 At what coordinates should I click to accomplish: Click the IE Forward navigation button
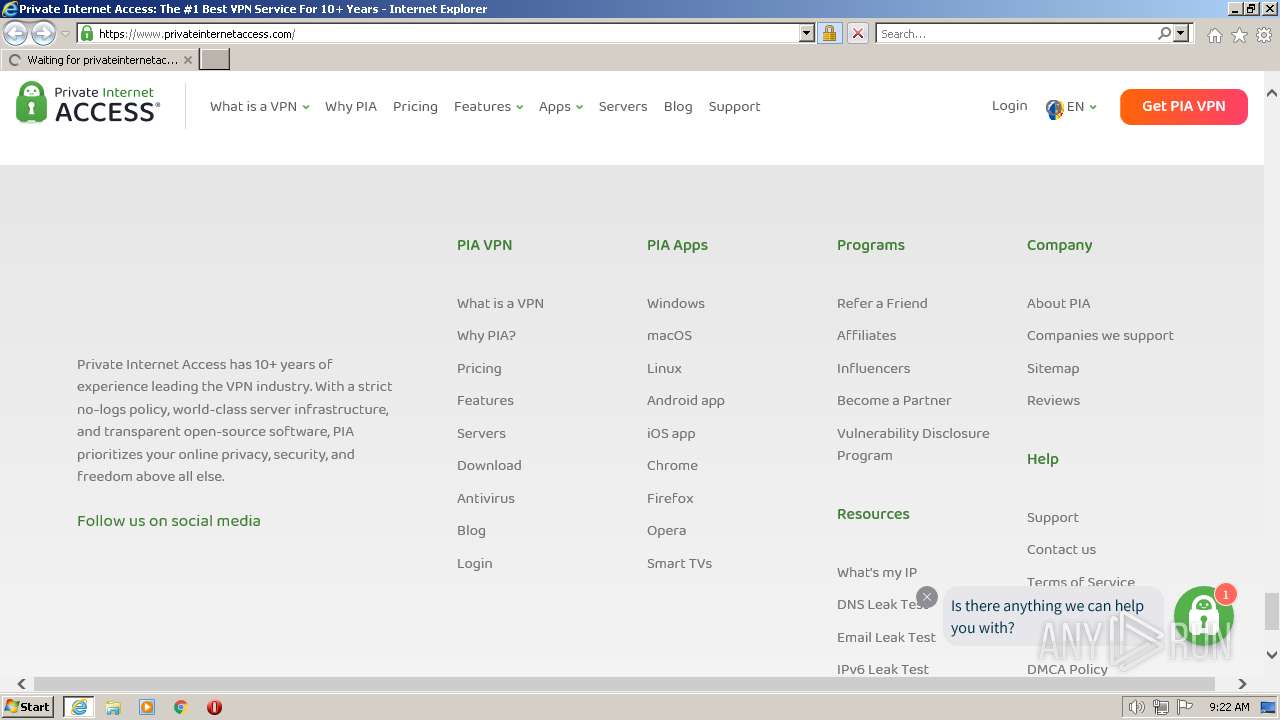click(x=43, y=33)
